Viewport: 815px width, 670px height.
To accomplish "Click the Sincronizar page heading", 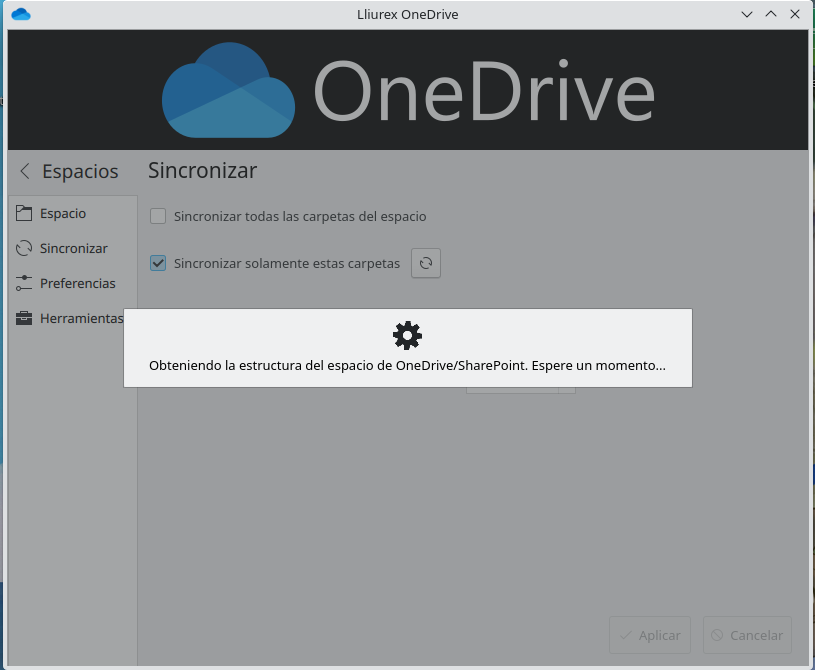I will coord(202,170).
